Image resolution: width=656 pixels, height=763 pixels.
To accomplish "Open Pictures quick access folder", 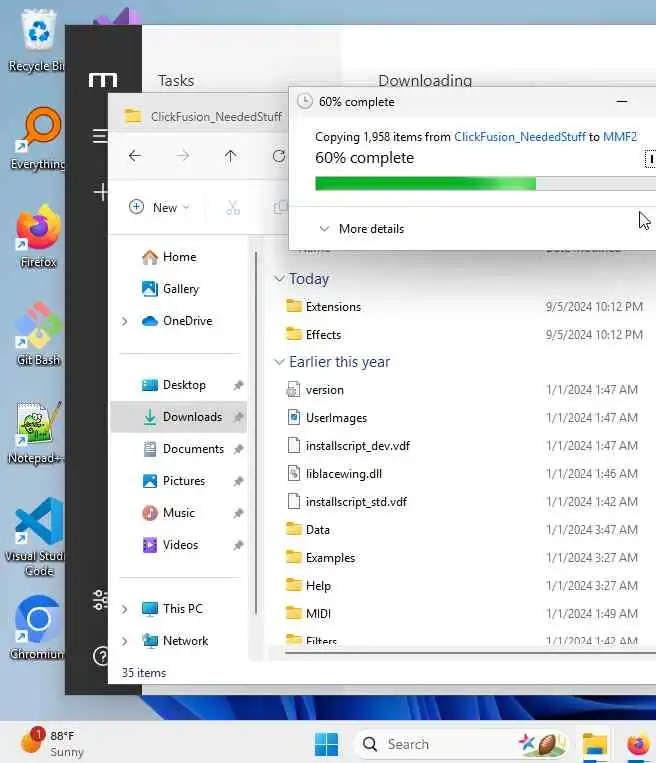I will (179, 481).
